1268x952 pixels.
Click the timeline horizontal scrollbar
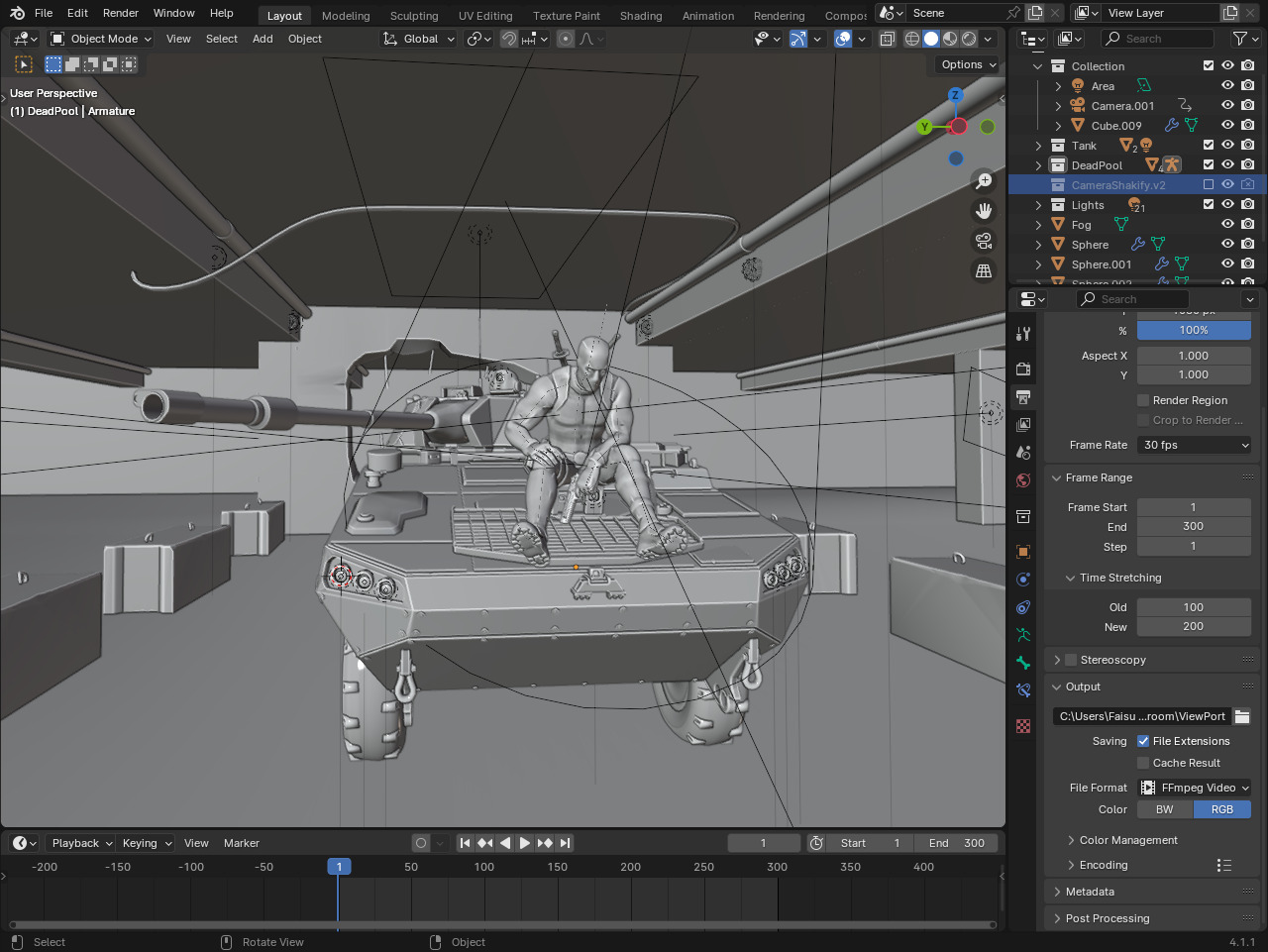click(x=503, y=925)
